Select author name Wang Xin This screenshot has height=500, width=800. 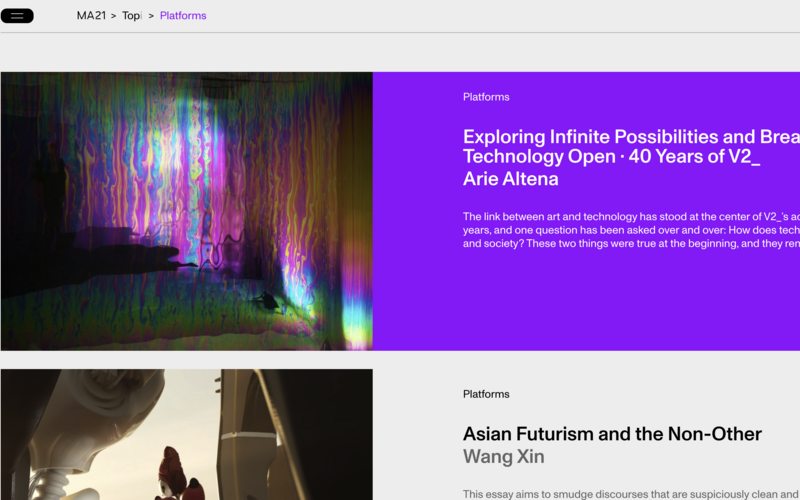point(501,456)
